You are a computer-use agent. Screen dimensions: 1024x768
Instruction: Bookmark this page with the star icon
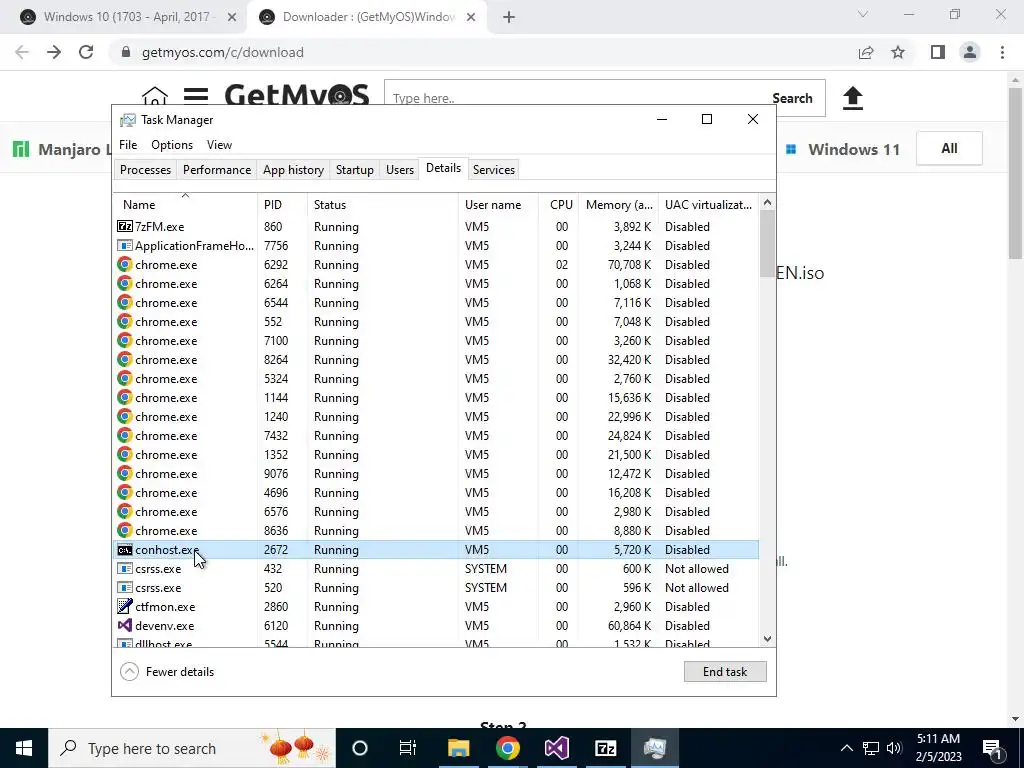898,52
